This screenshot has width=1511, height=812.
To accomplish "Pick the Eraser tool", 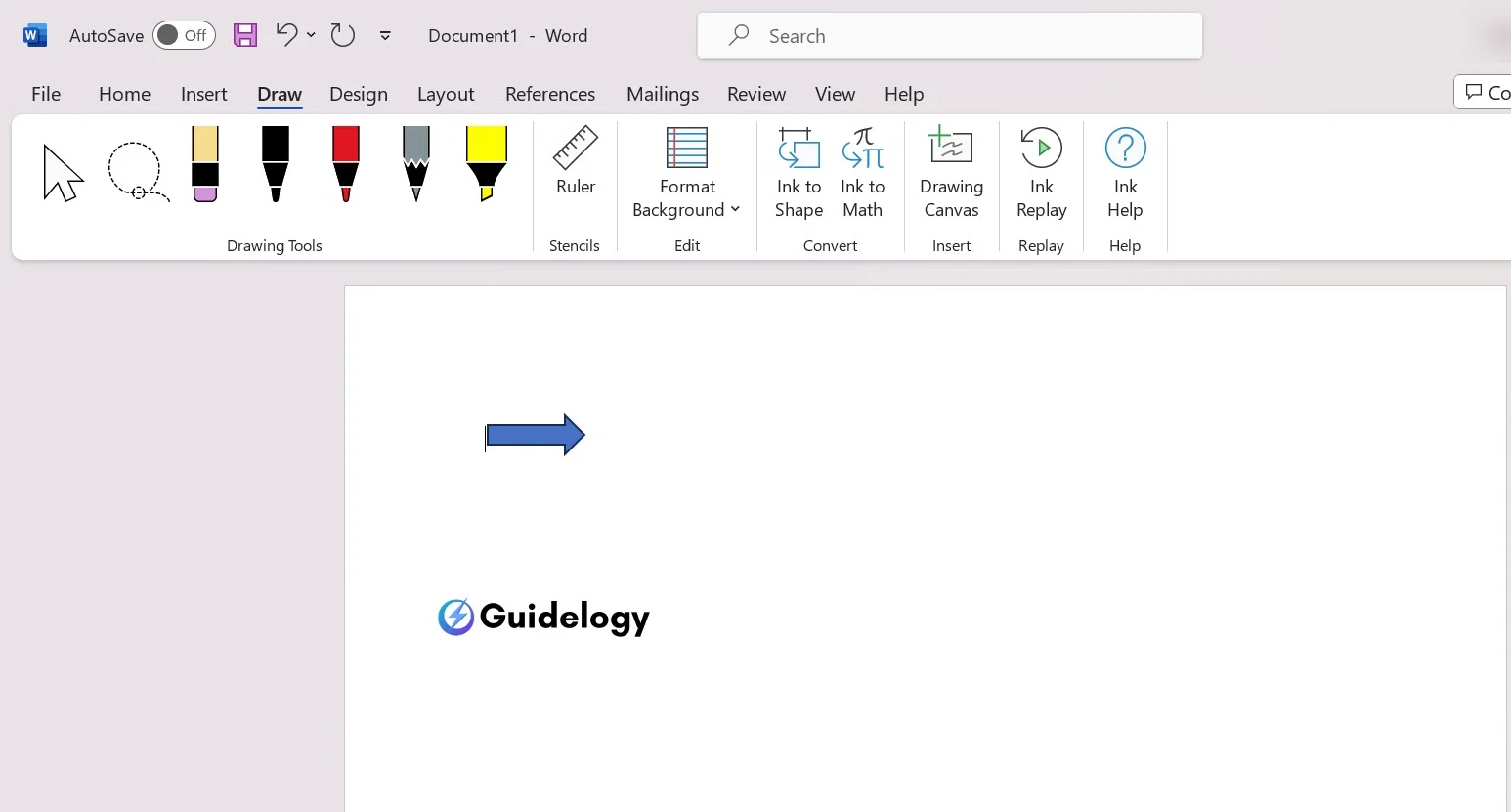I will tap(205, 164).
